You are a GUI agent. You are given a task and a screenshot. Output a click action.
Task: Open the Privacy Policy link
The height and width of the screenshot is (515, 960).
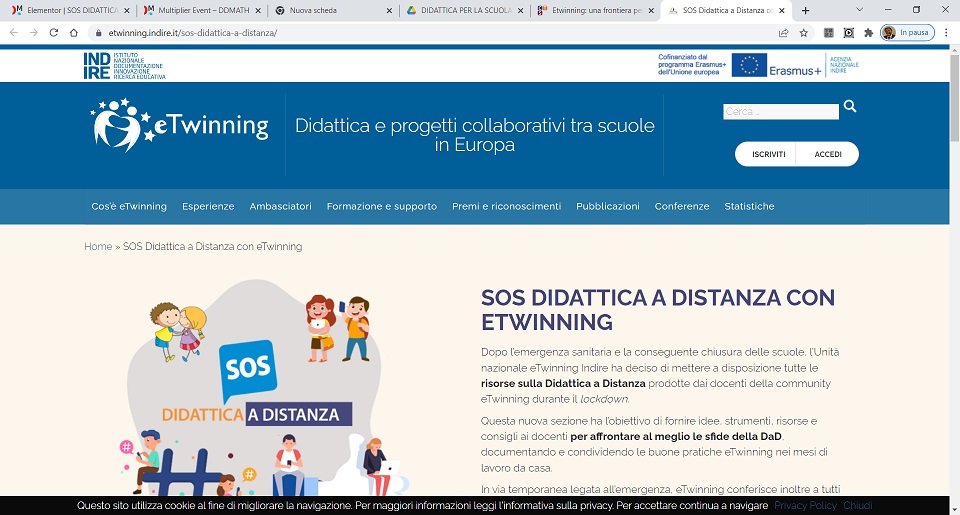[x=805, y=506]
